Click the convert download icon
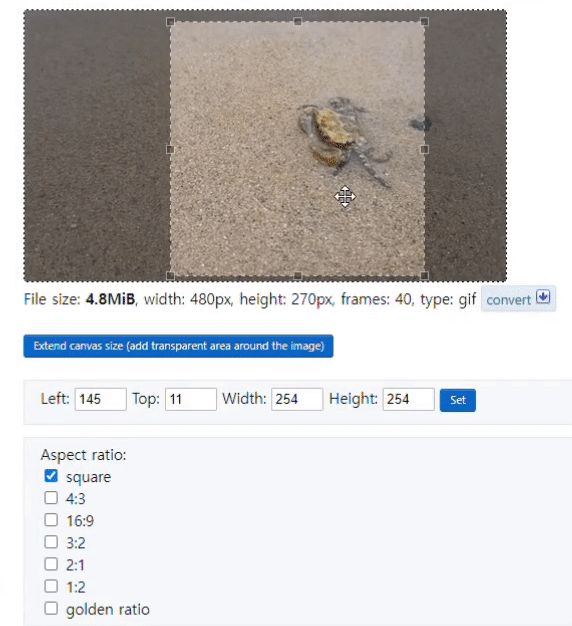Image resolution: width=572 pixels, height=626 pixels. click(543, 297)
